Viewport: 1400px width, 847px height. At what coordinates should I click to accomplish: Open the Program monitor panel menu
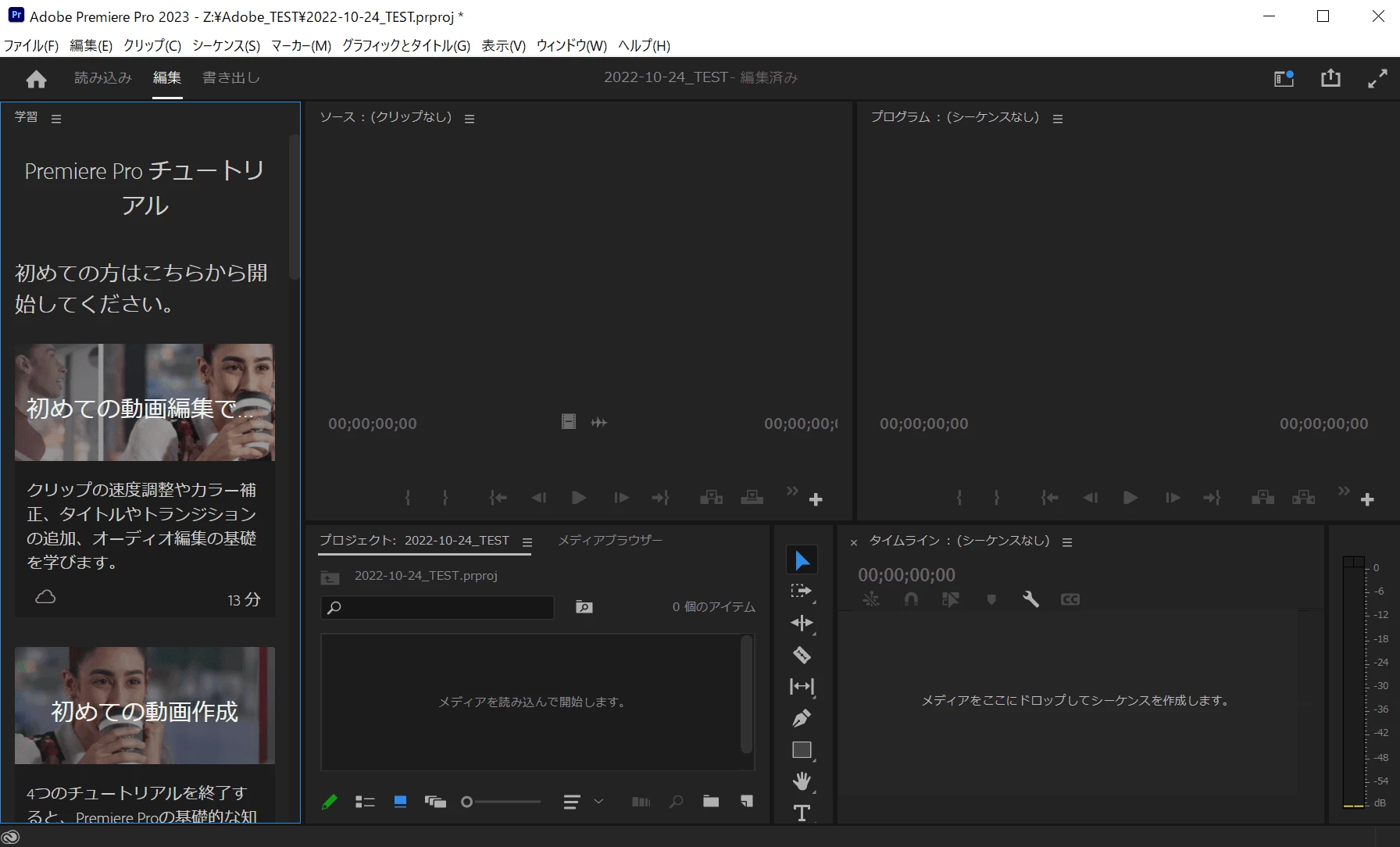coord(1058,119)
